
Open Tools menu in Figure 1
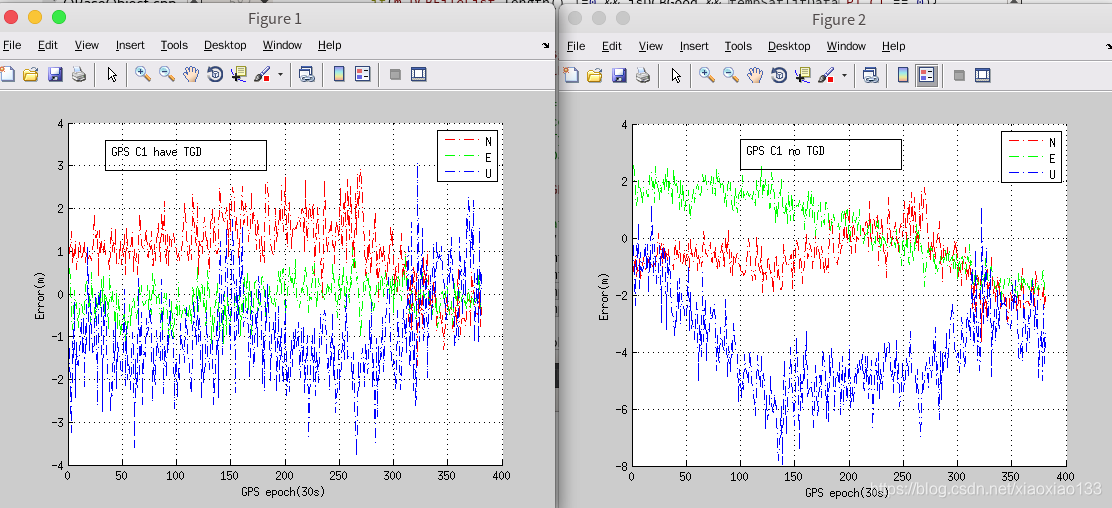[174, 45]
